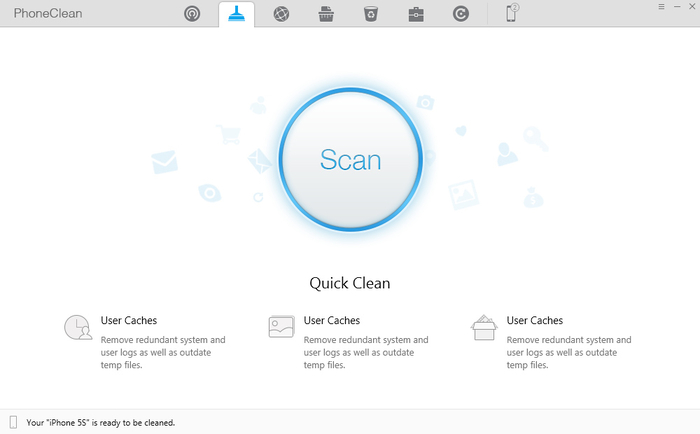Open the first toolbar tab with the circular target icon

(193, 14)
